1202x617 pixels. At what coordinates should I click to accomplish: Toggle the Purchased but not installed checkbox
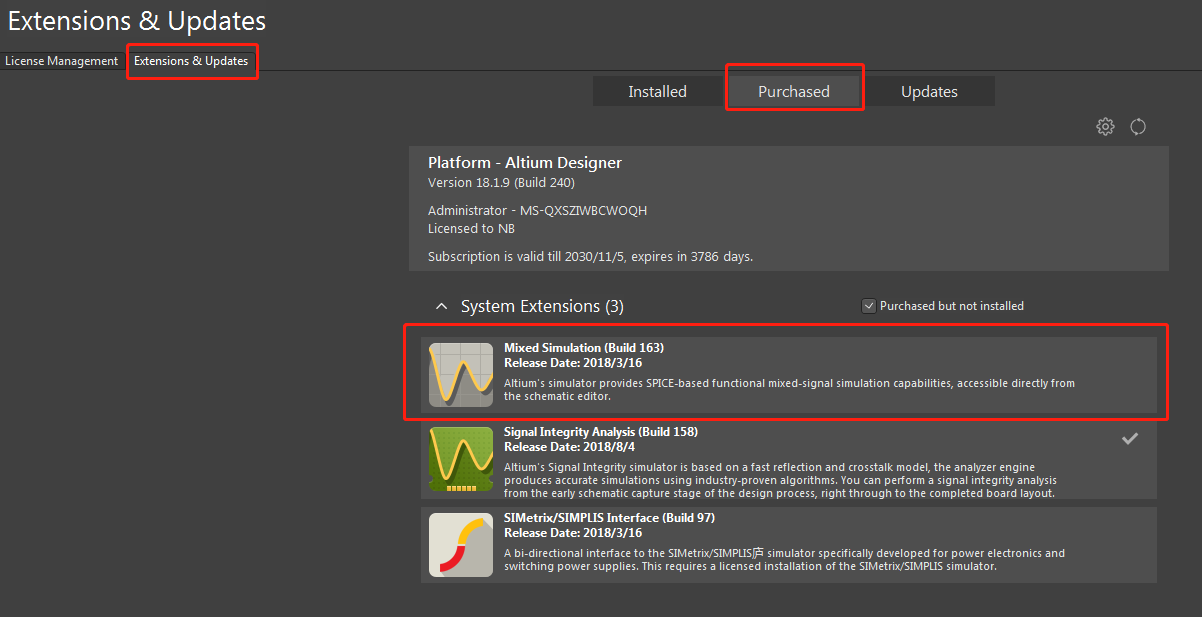(x=869, y=306)
